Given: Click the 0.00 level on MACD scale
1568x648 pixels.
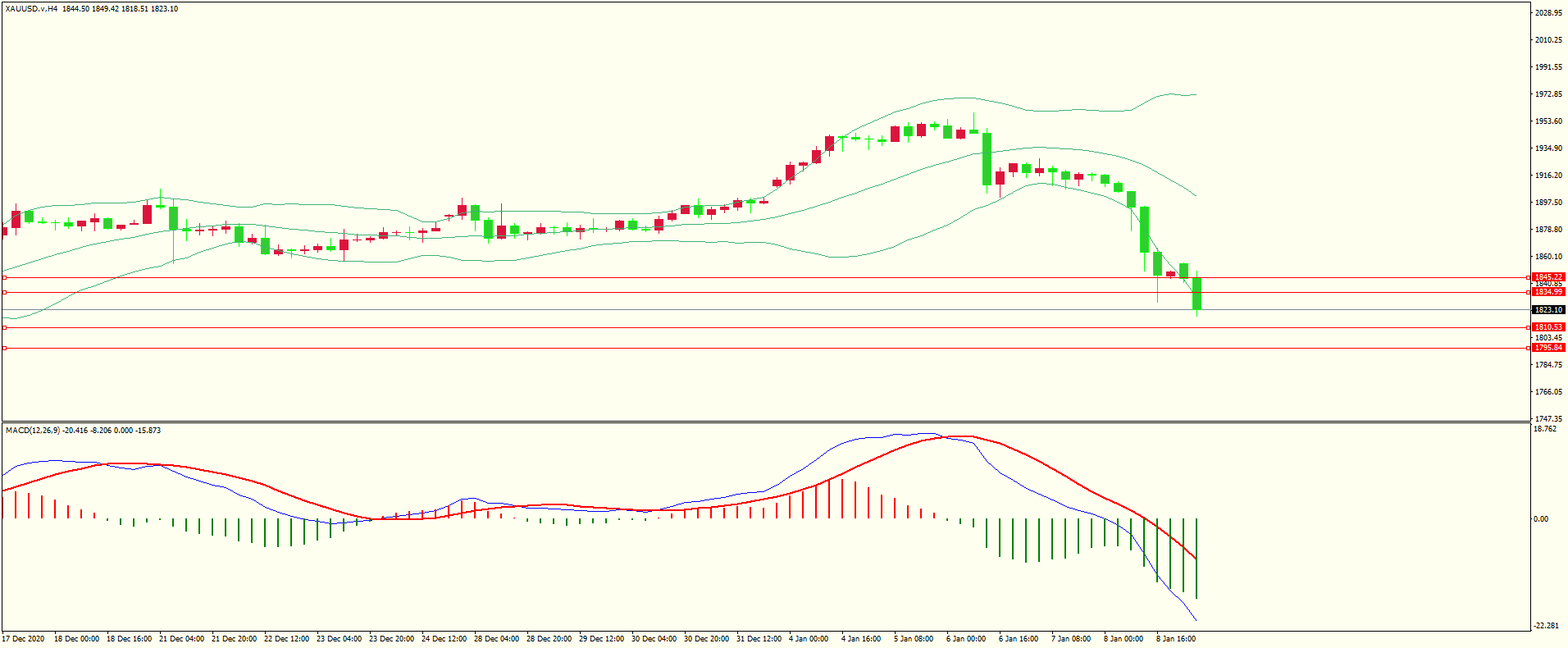Looking at the screenshot, I should point(1541,519).
